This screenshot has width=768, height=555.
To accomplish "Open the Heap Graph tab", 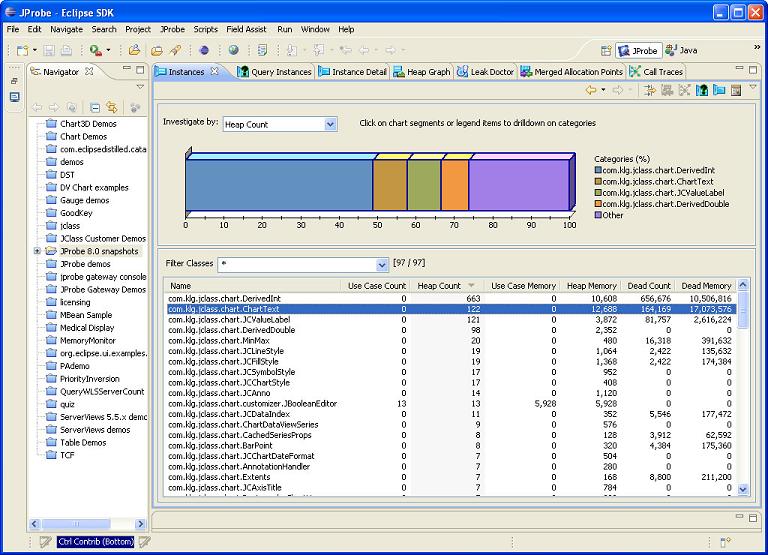I will pyautogui.click(x=422, y=72).
